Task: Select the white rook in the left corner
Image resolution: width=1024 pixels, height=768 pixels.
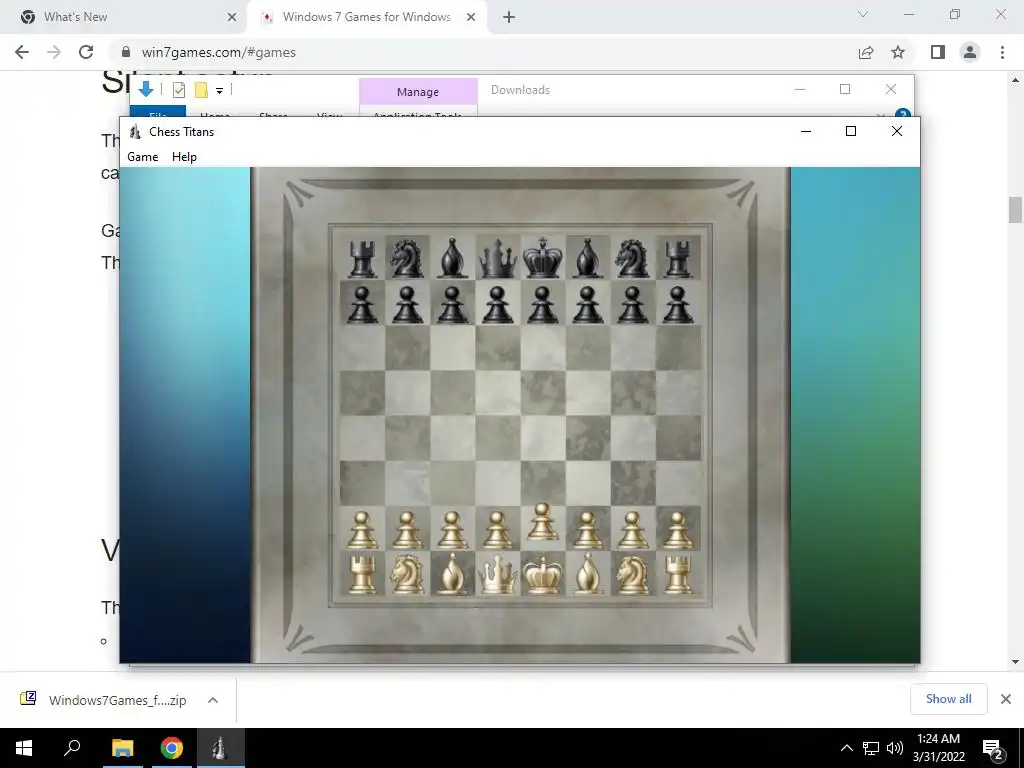Action: point(362,575)
